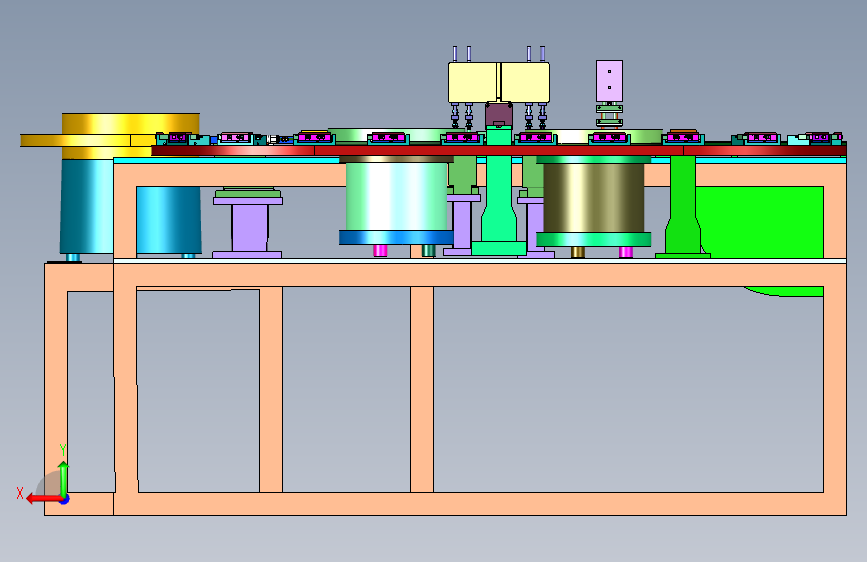Viewport: 867px width, 562px height.
Task: Select the orange frame center vertical post
Action: (422, 389)
